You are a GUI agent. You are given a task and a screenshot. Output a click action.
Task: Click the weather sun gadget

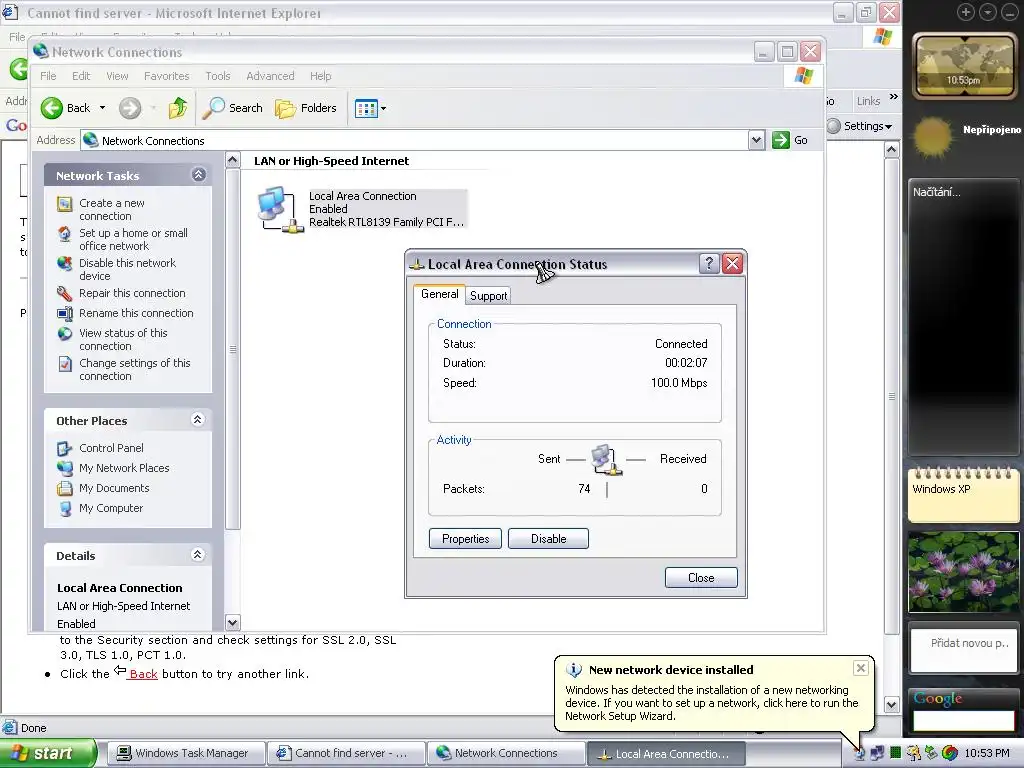932,138
